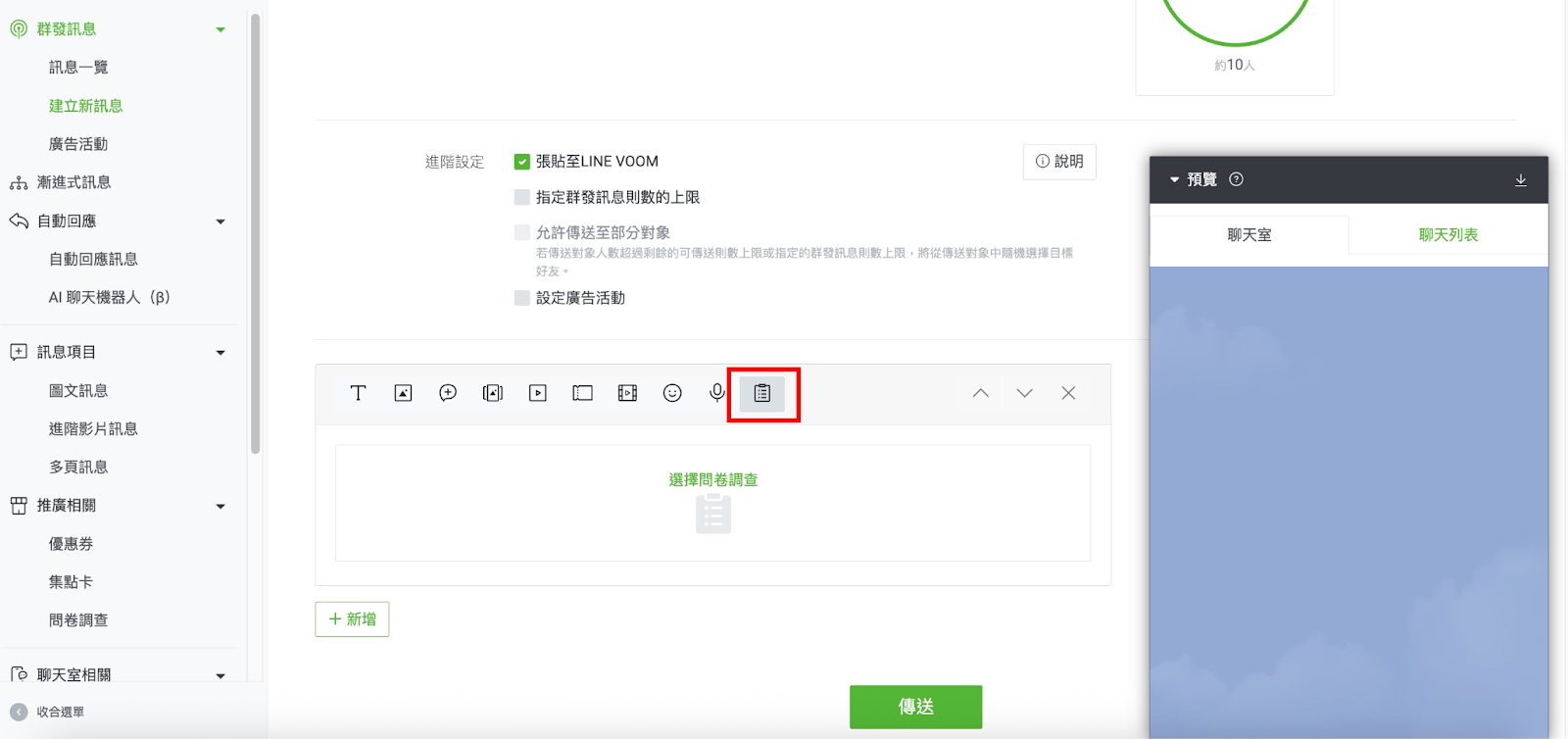The width and height of the screenshot is (1568, 739).
Task: Download preview using download icon
Action: [x=1521, y=180]
